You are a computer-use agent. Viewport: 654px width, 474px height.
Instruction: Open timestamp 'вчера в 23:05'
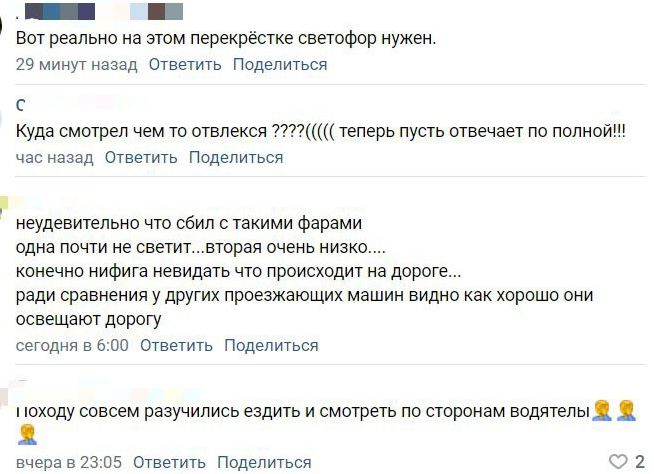tap(69, 462)
